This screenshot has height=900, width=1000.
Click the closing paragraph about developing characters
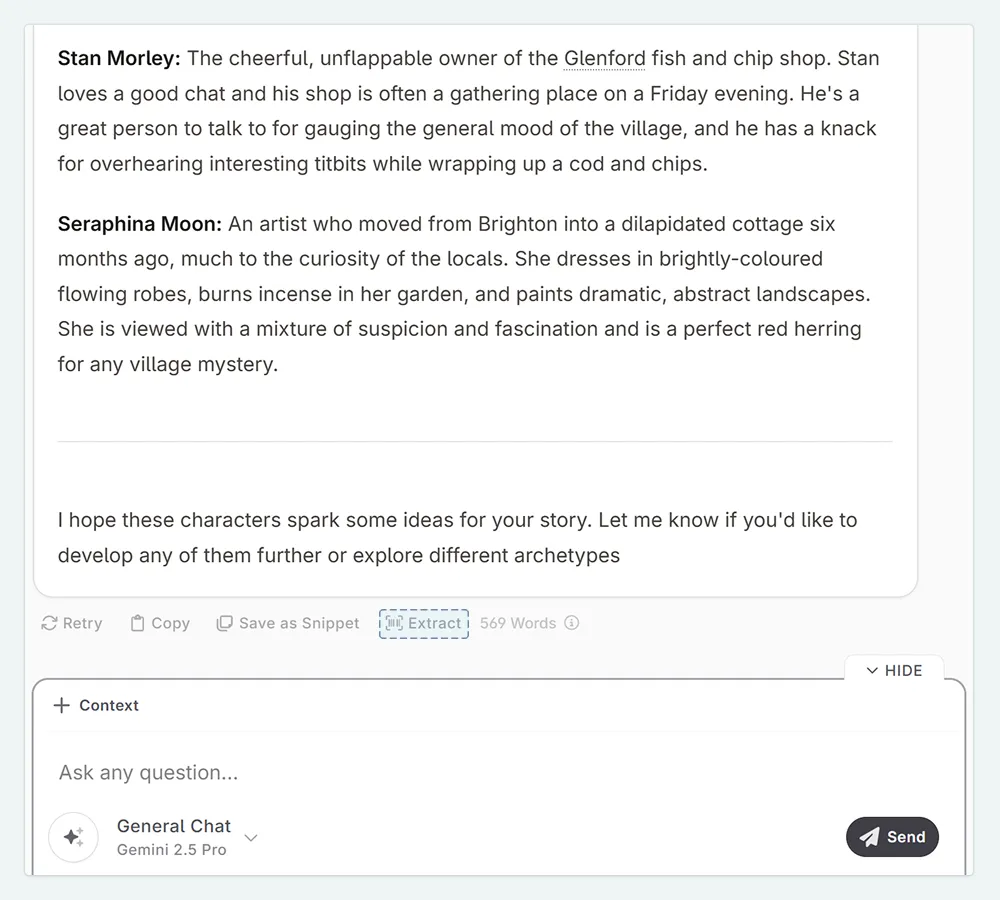pyautogui.click(x=457, y=537)
